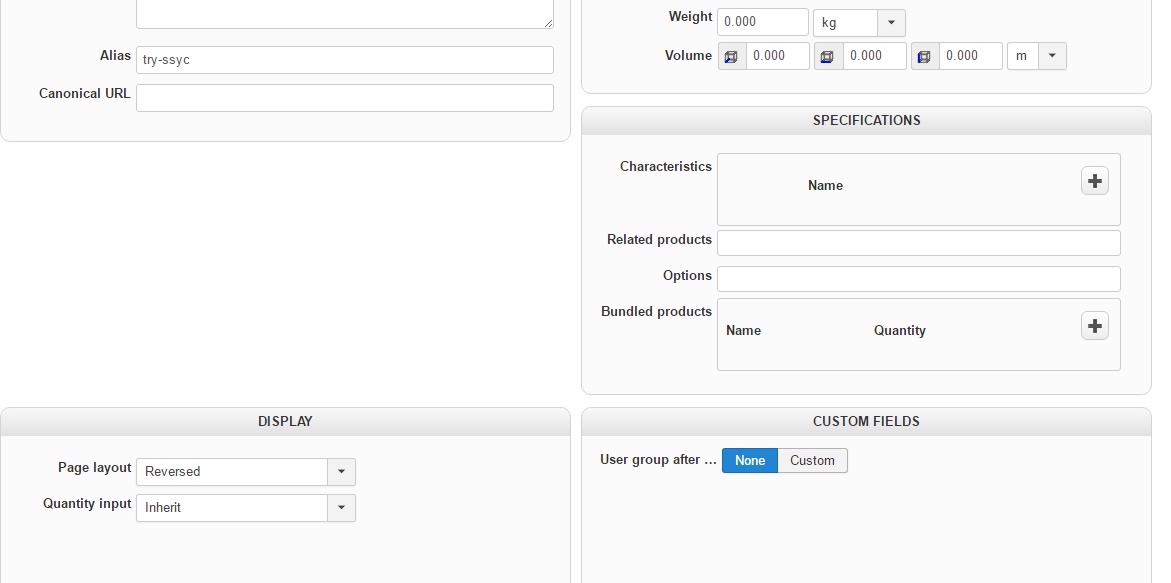Click the third Volume dimension value field
This screenshot has height=583, width=1171.
click(x=970, y=56)
